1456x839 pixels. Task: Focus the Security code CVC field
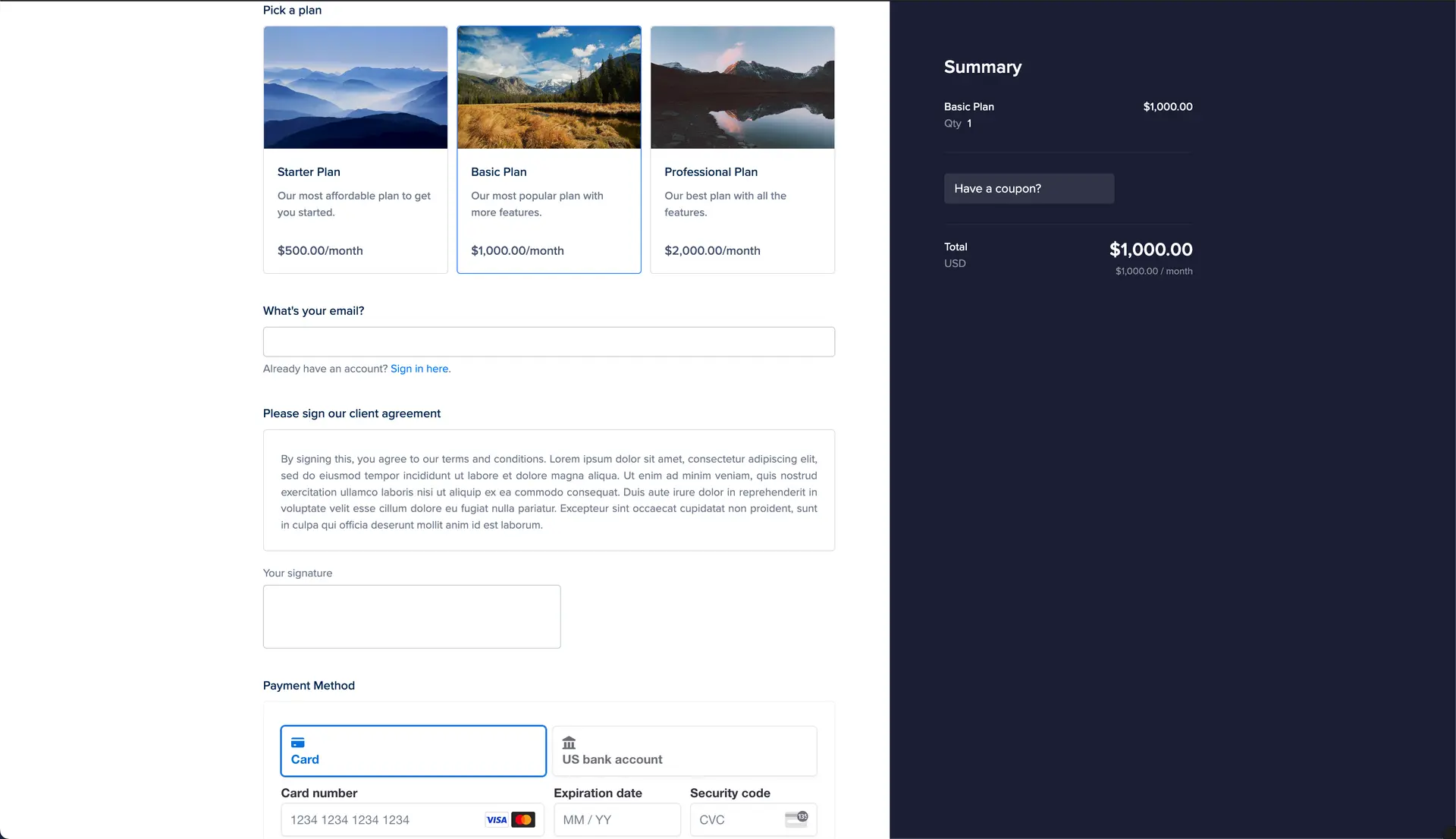753,820
